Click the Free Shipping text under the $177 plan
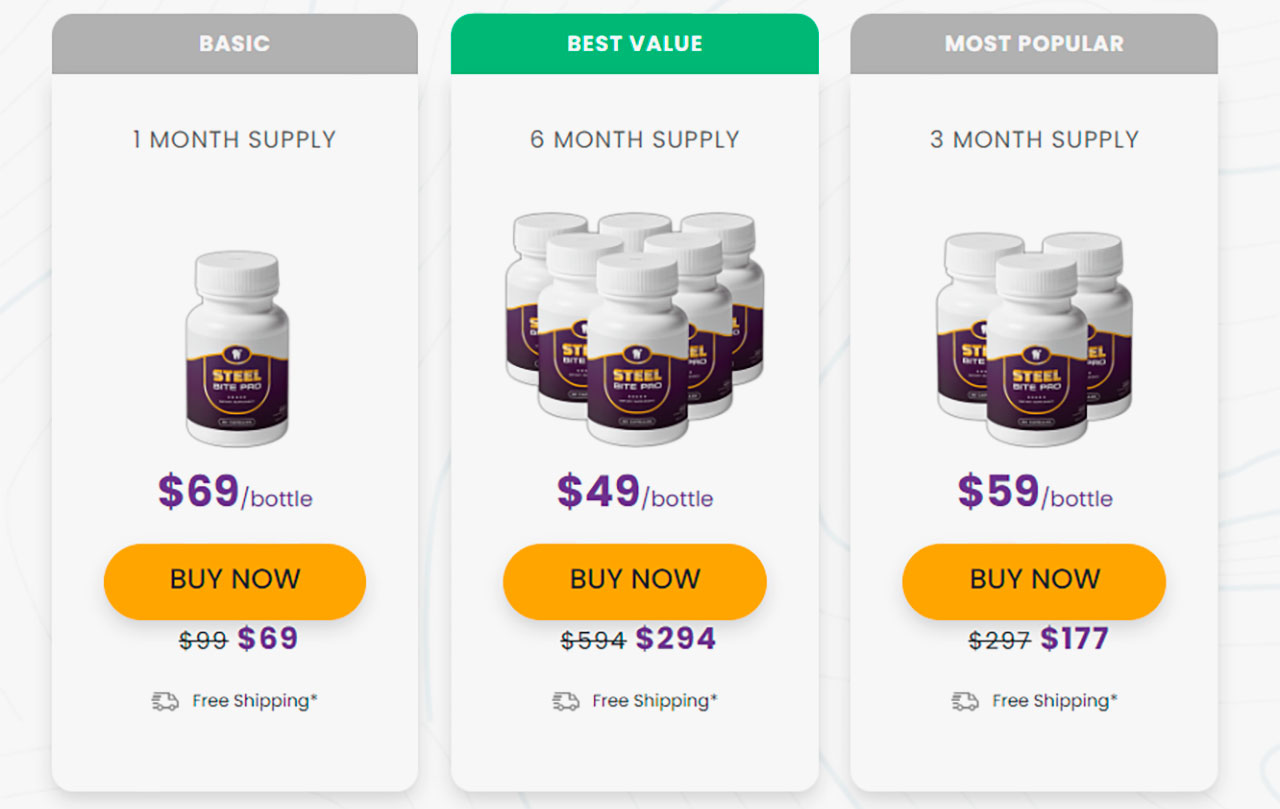1280x809 pixels. [x=1054, y=701]
